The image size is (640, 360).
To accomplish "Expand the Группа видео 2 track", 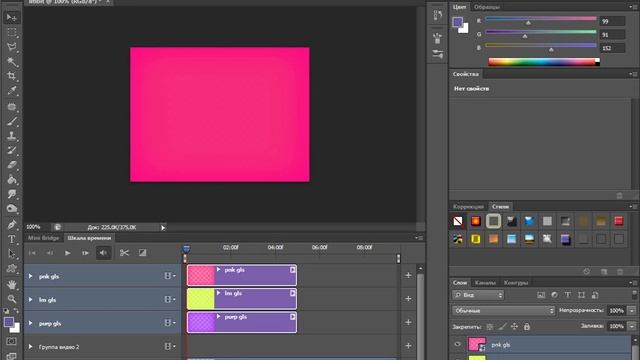I will [x=30, y=347].
